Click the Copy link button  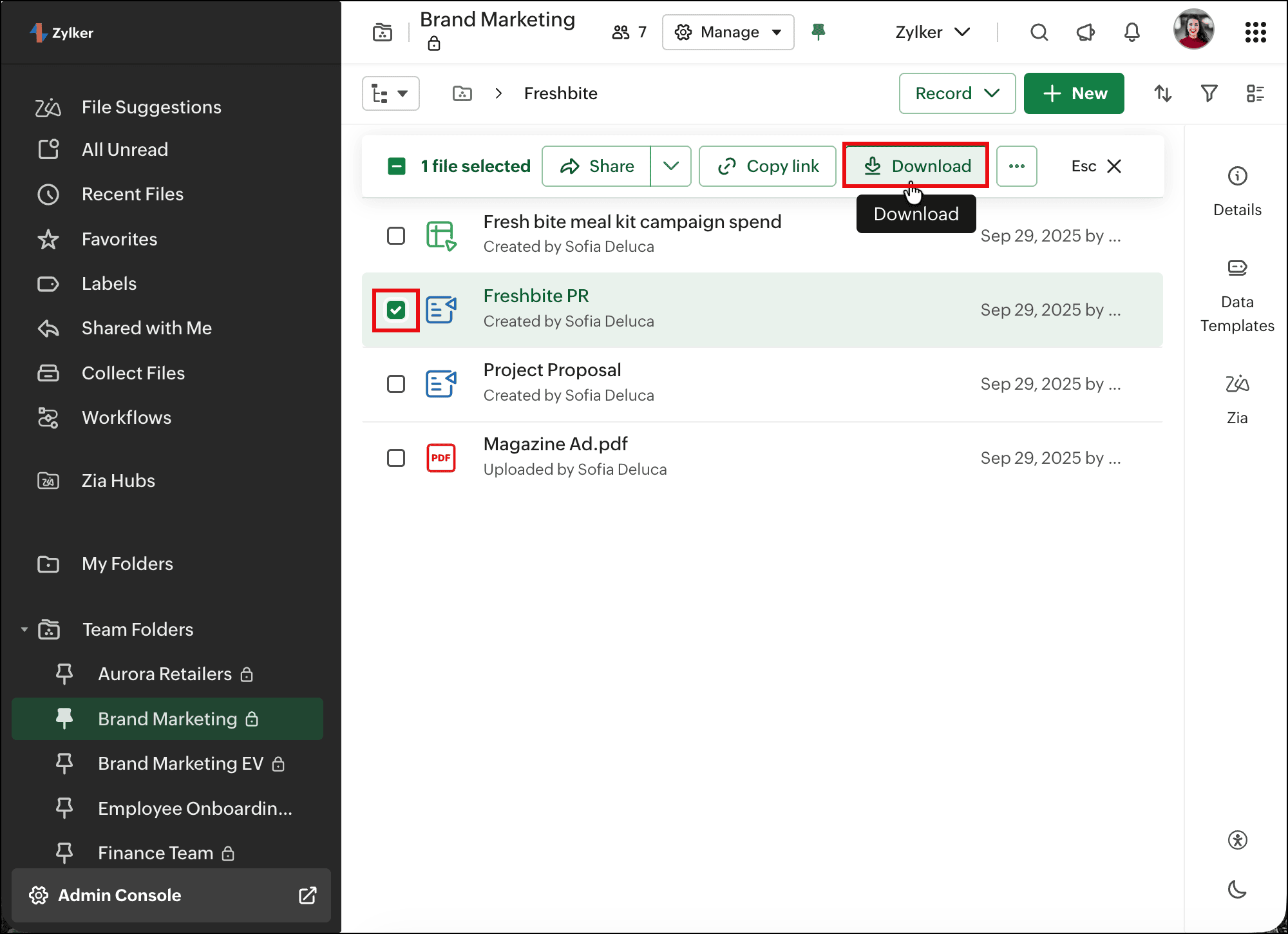pos(768,166)
